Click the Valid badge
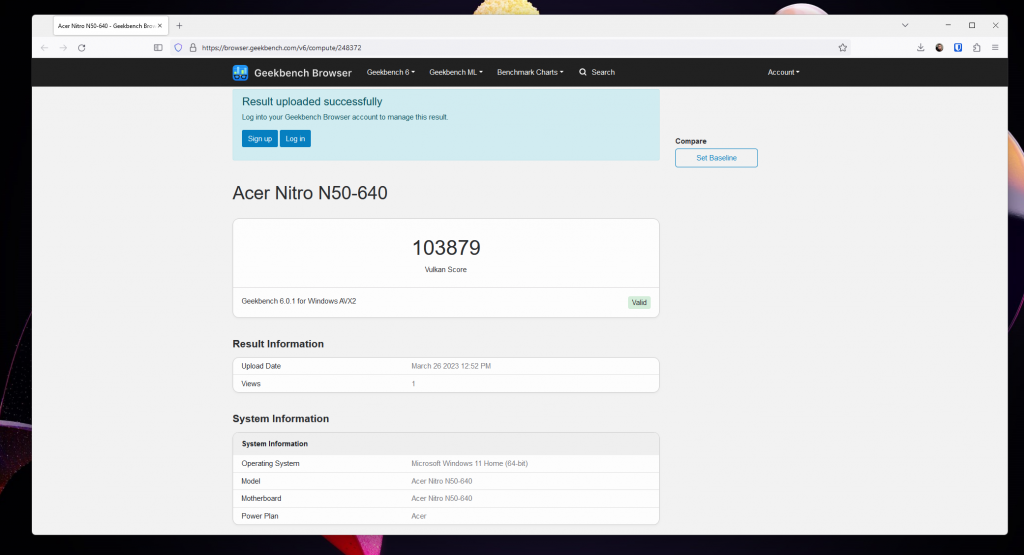Screen dimensions: 1024x555 tap(639, 302)
